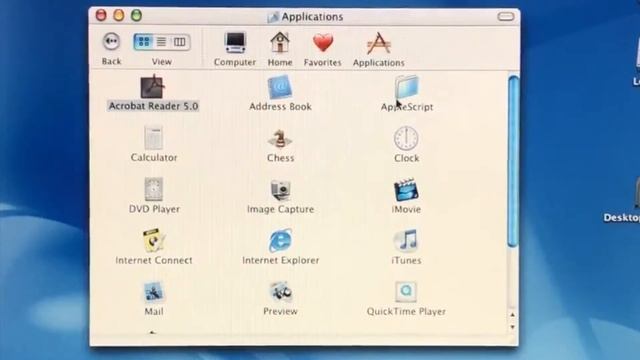640x360 pixels.
Task: Select the iMovie clapperboard icon
Action: click(406, 190)
